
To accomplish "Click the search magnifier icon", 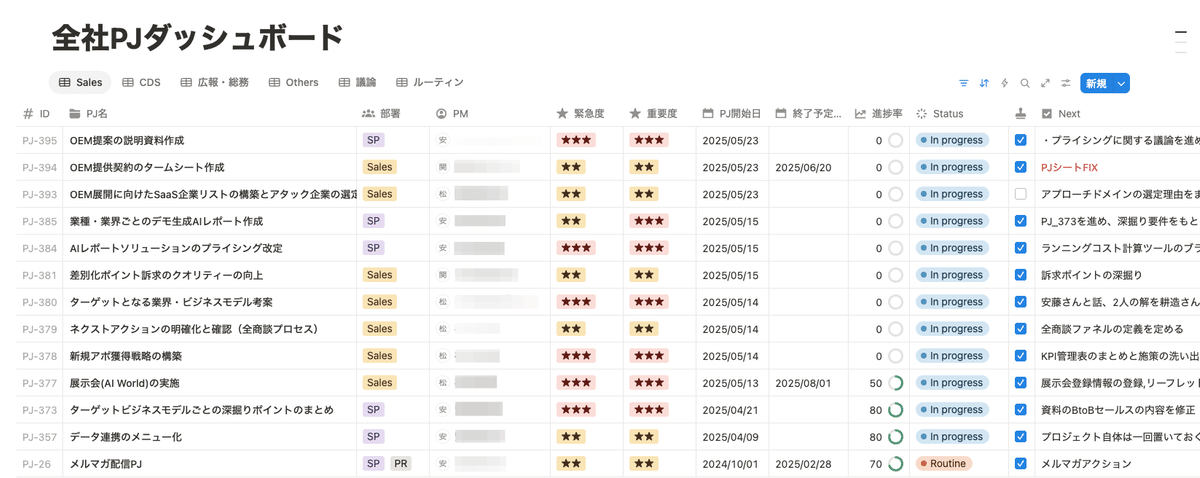I will coord(1025,83).
